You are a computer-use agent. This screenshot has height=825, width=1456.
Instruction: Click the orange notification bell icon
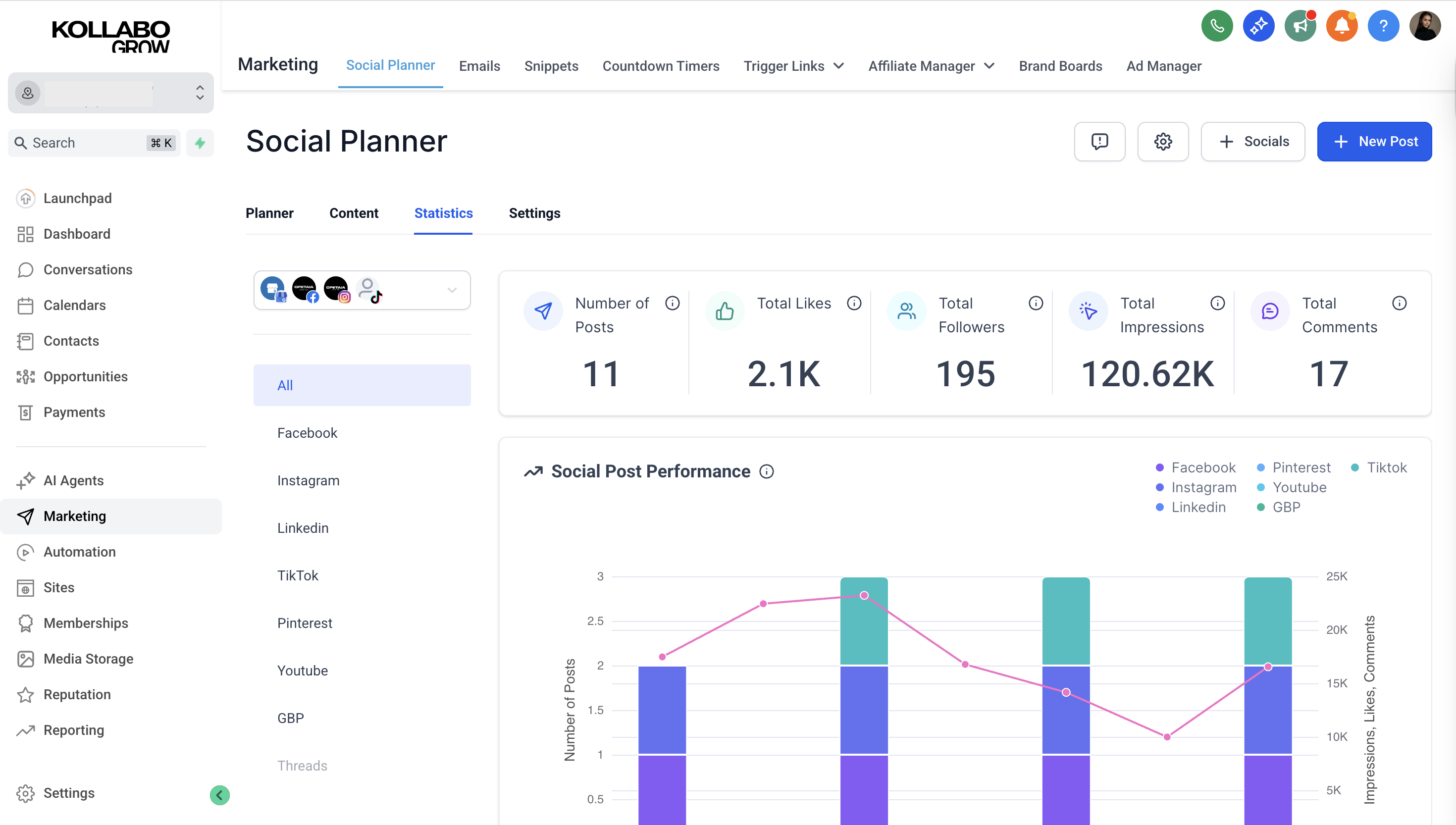pos(1342,26)
